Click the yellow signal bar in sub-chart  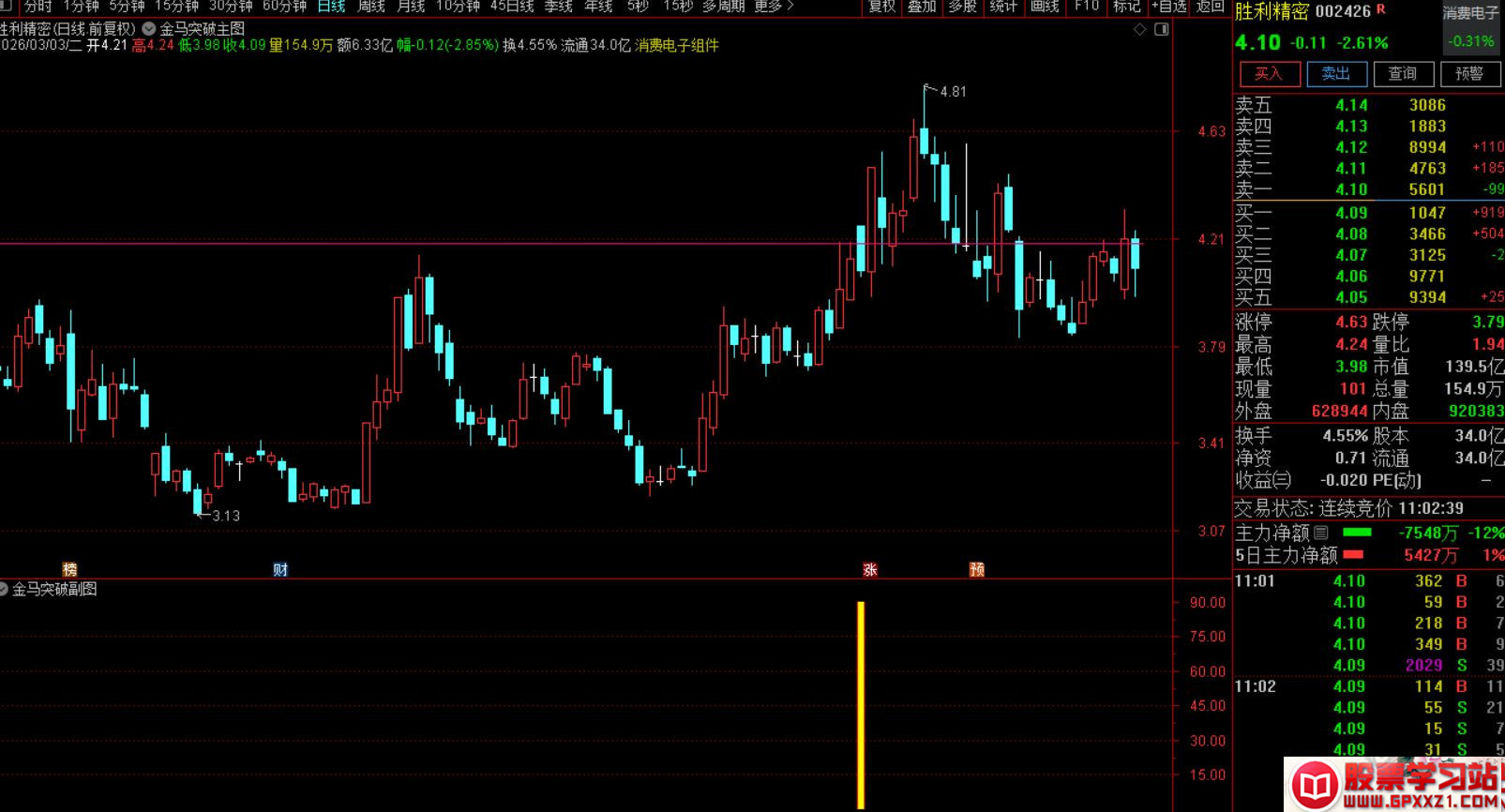861,703
